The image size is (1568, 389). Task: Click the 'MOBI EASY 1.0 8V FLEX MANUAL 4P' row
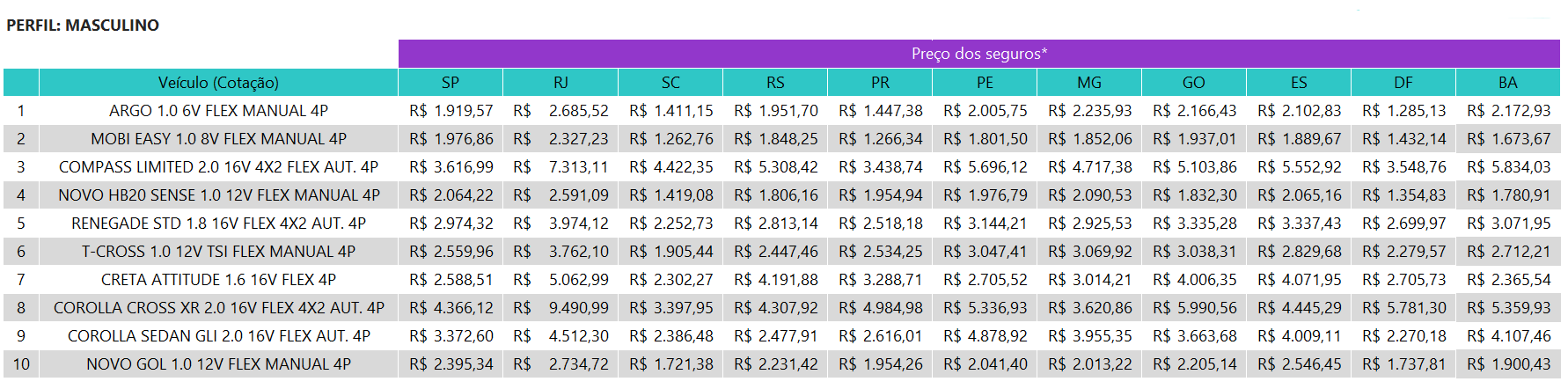(218, 139)
